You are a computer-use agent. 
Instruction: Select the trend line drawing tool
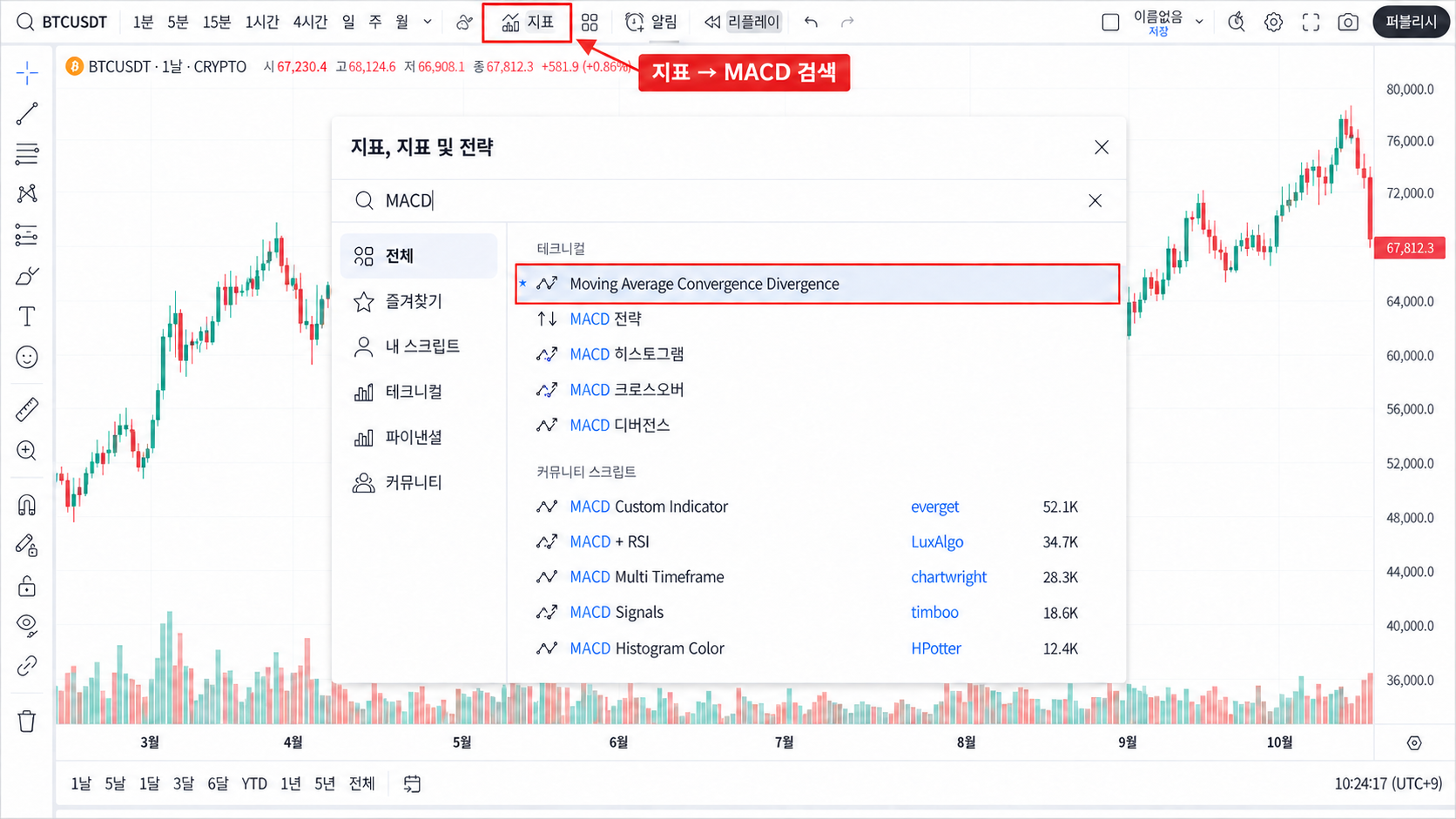(x=27, y=114)
